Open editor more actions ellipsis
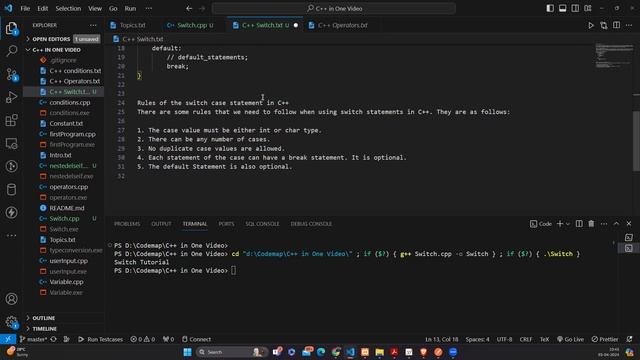The image size is (640, 360). click(629, 25)
